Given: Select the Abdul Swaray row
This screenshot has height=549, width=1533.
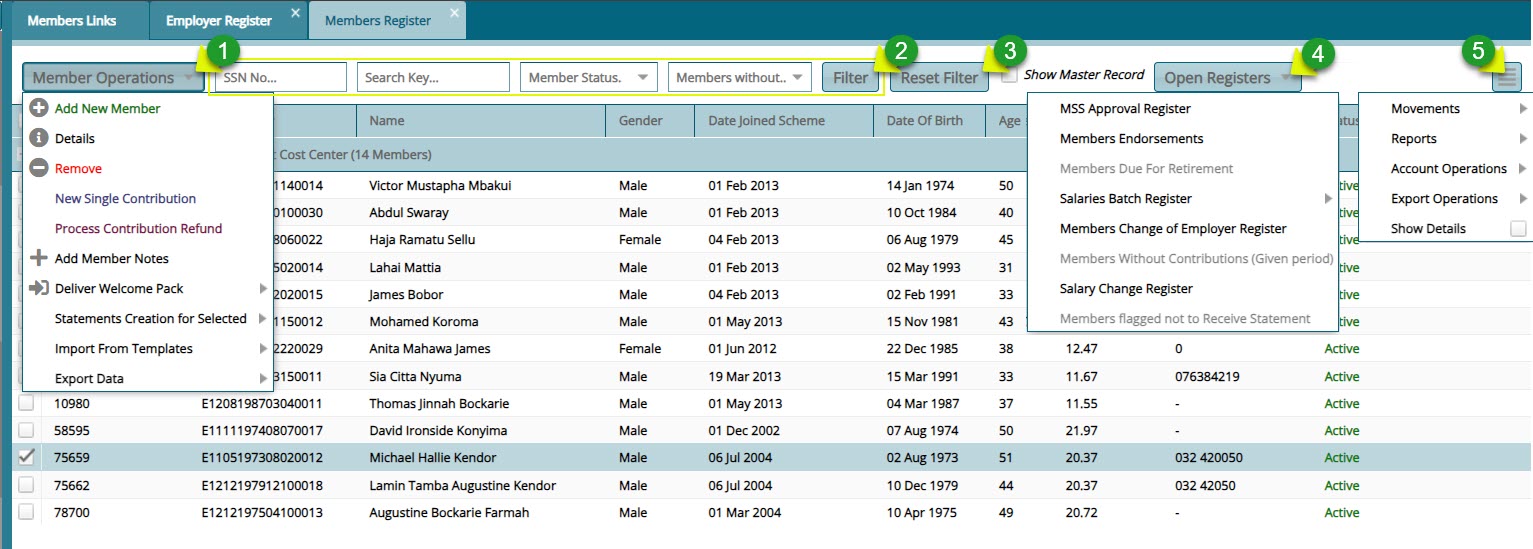Looking at the screenshot, I should click(770, 213).
